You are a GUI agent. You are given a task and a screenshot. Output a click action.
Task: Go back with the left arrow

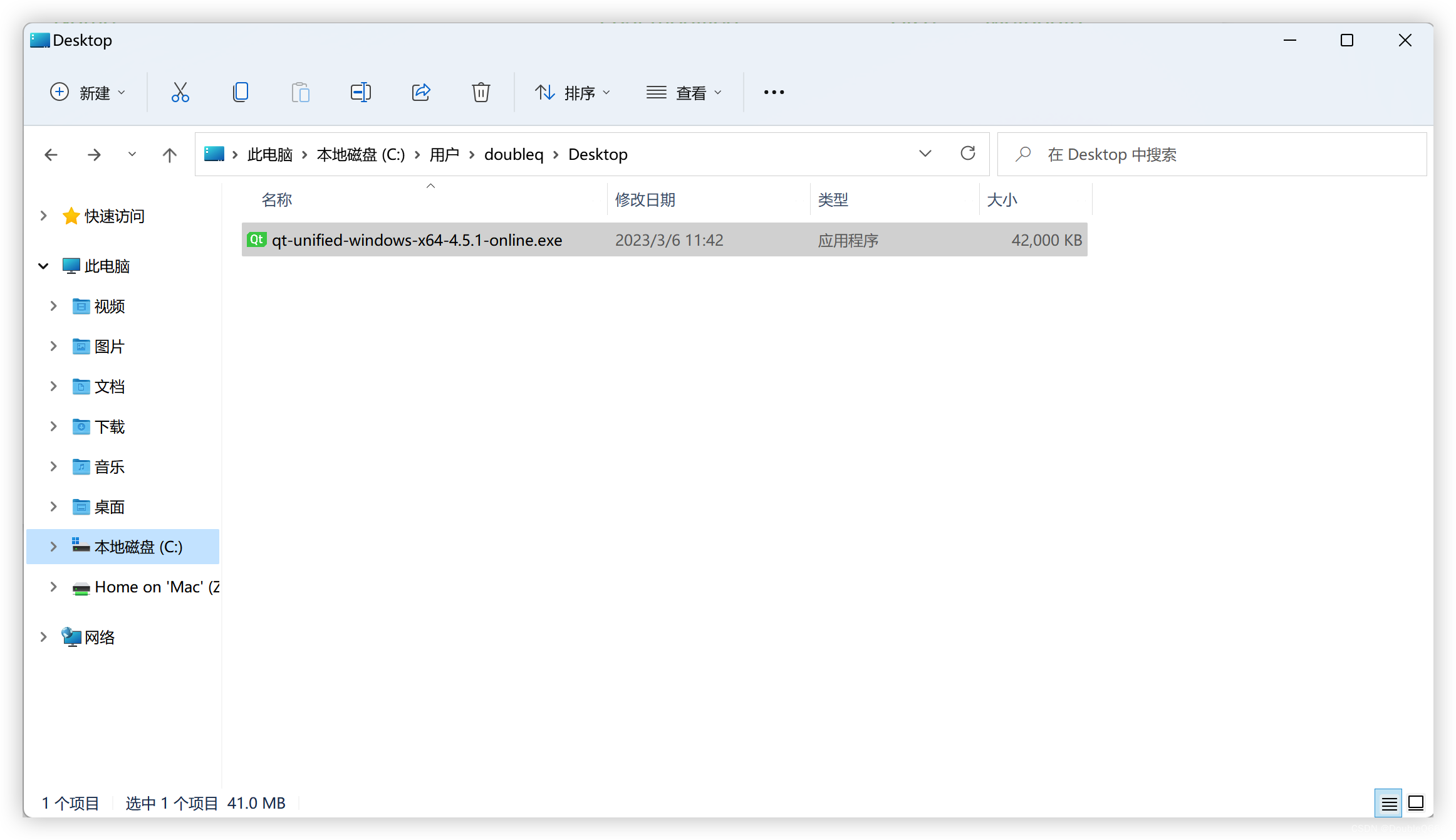pyautogui.click(x=51, y=154)
